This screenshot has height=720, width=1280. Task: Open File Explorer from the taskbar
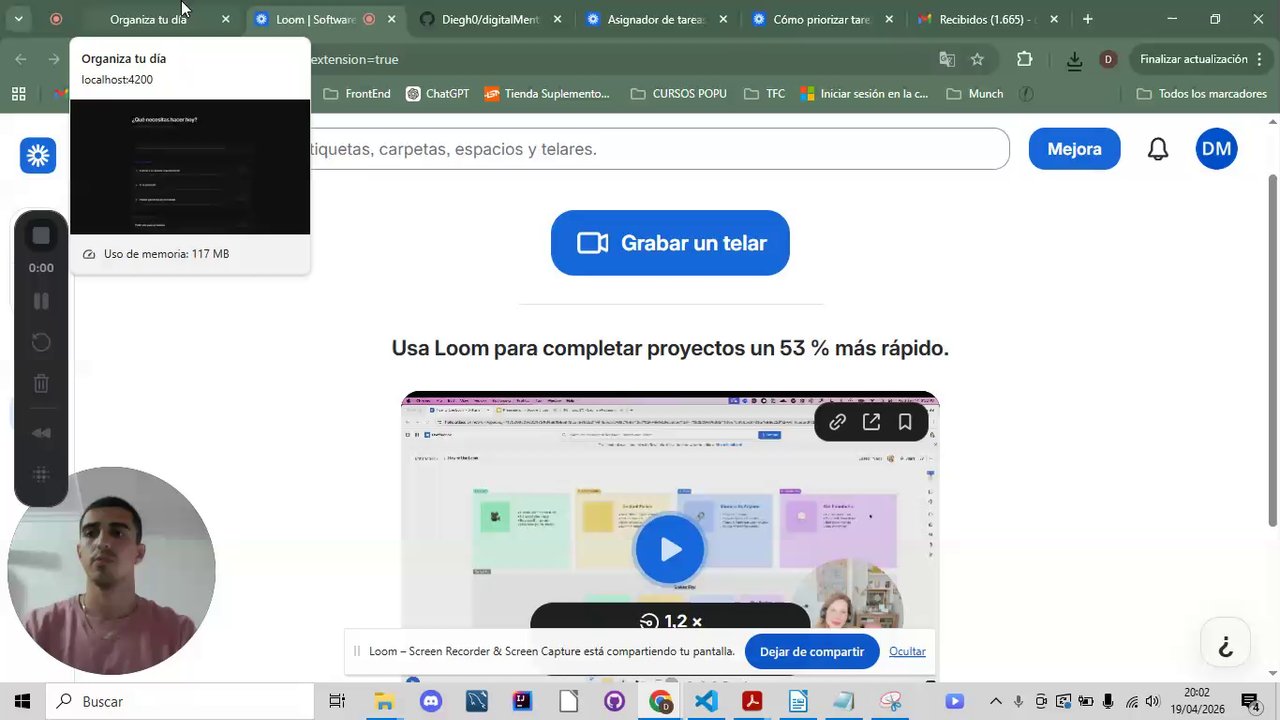click(x=384, y=701)
